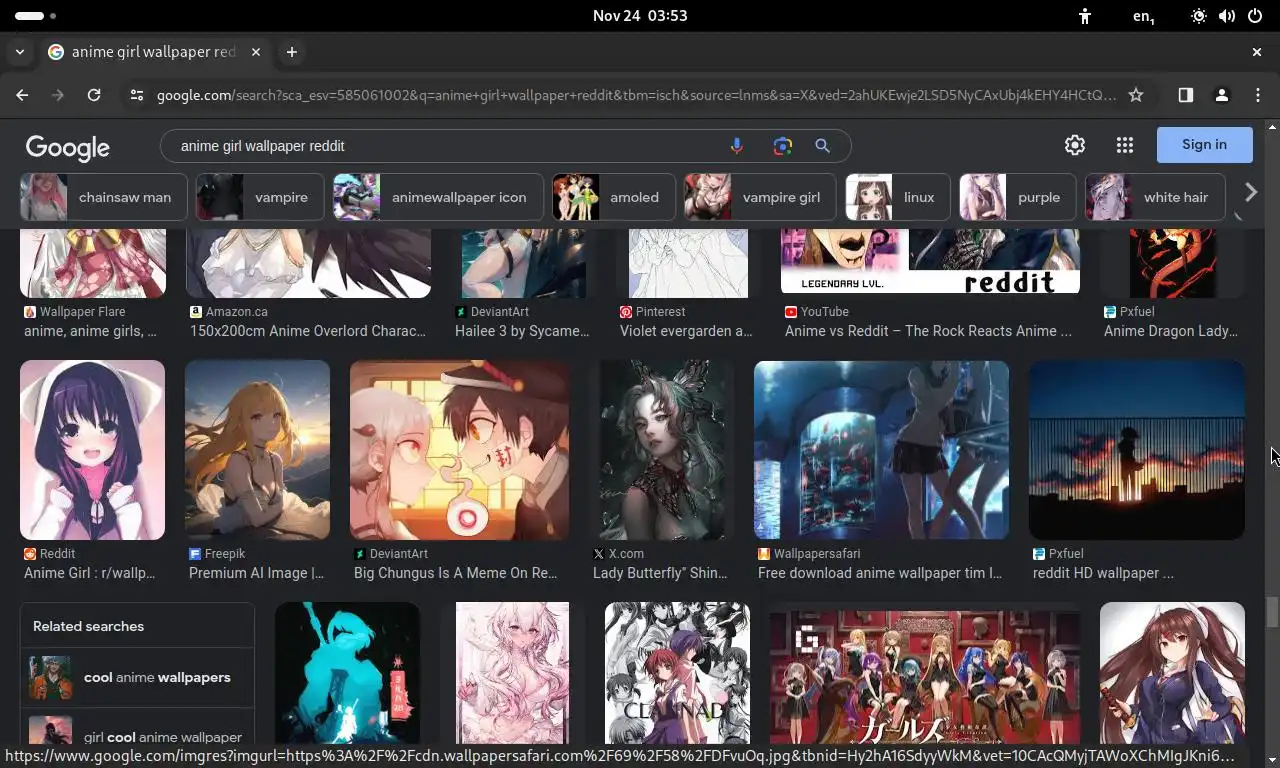Screen dimensions: 1280x768
Task: Select related search girl cool anime wallpaper
Action: click(137, 737)
